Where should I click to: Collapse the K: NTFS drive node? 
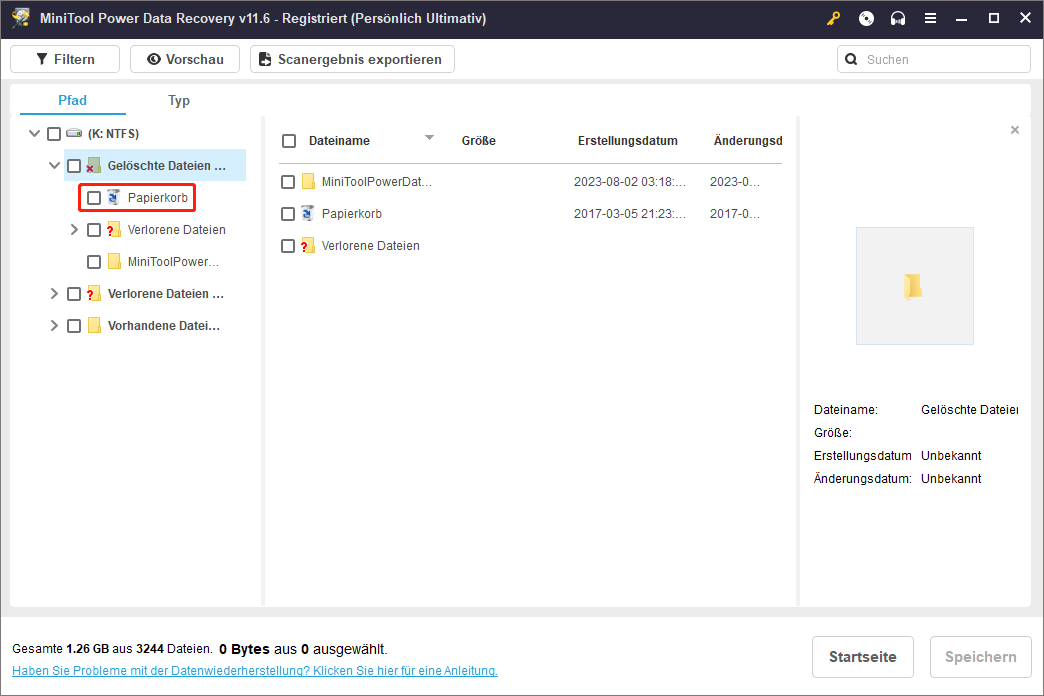click(x=35, y=134)
